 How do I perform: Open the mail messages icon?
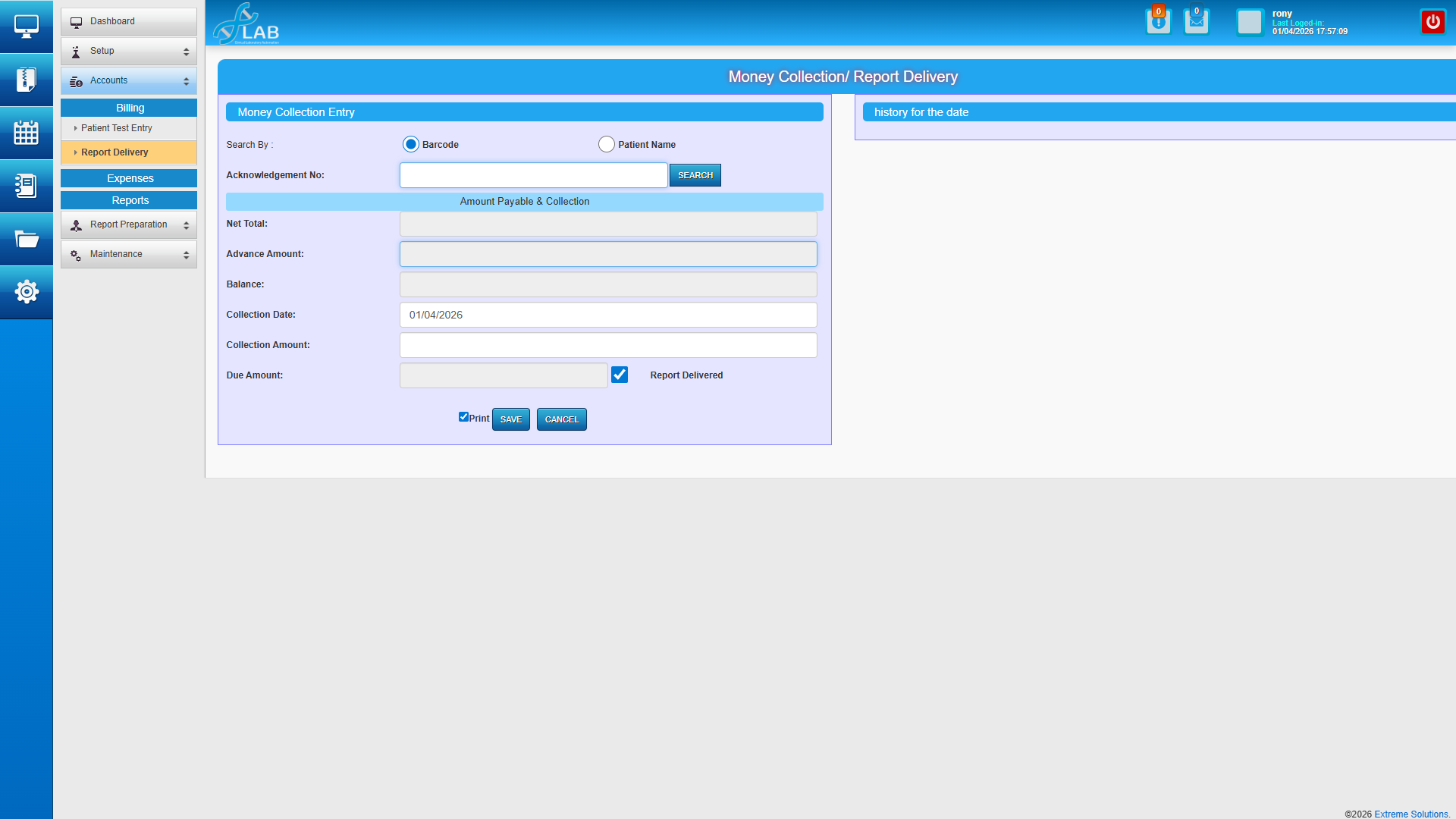click(1196, 22)
